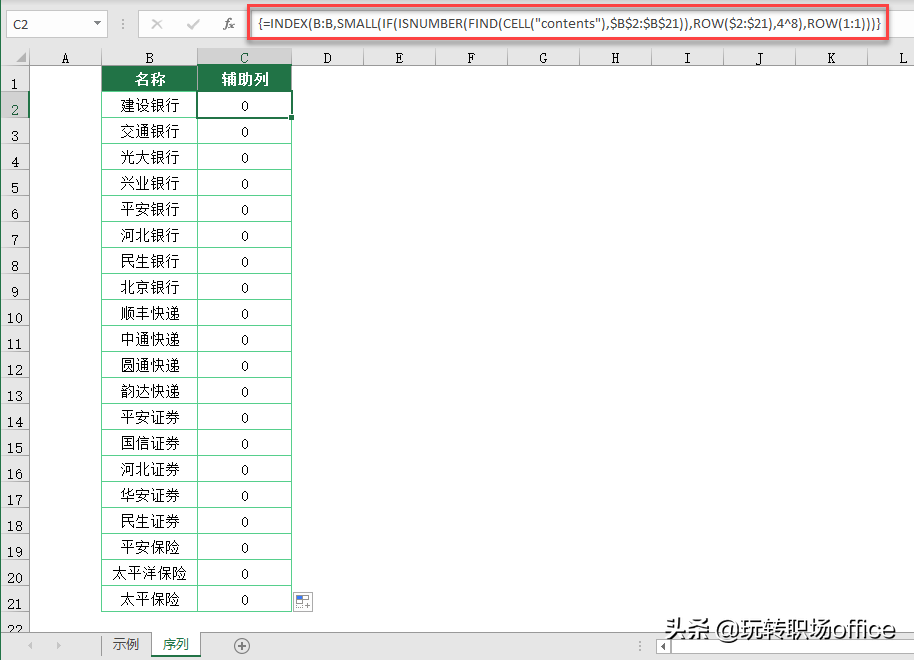Click cell containing 河北银行

click(x=150, y=235)
